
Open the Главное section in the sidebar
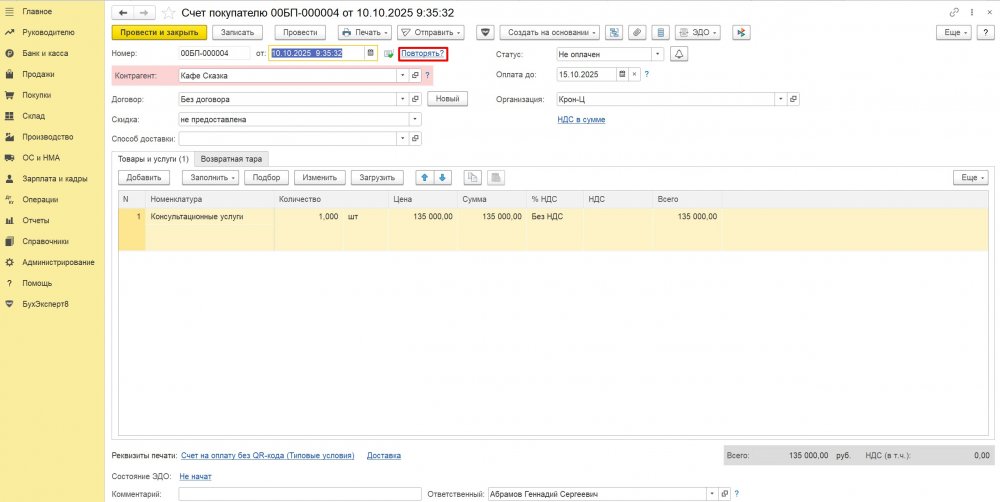coord(37,11)
